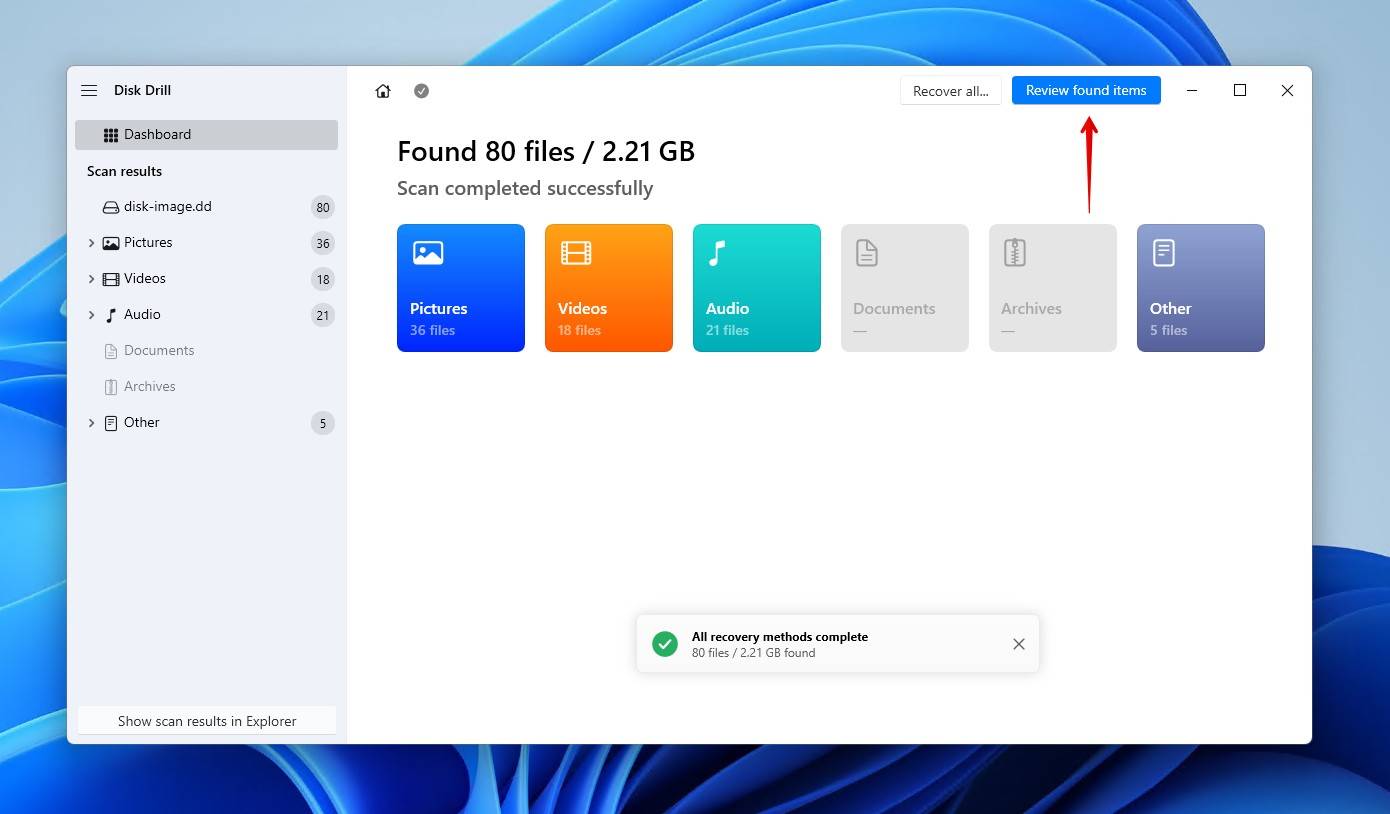Click the Videos film icon in the sidebar
Screen dimensions: 1390x814
click(x=111, y=279)
